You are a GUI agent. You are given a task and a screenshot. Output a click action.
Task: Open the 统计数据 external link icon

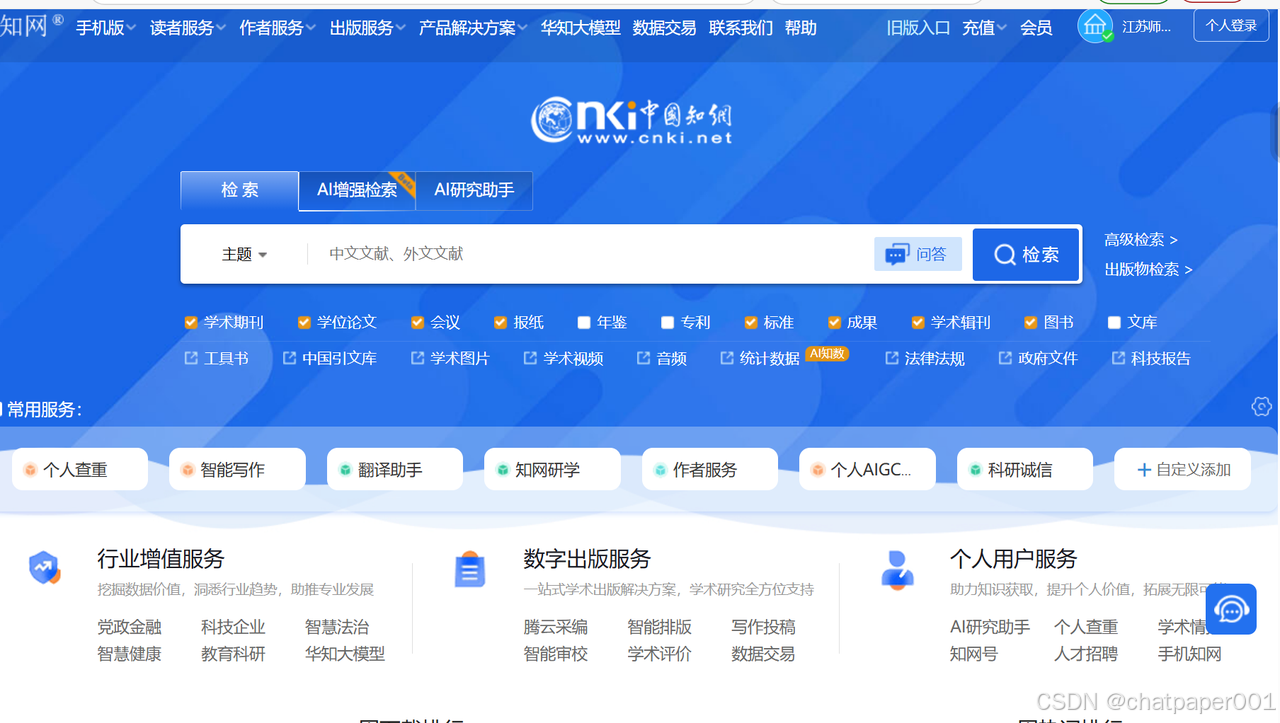727,358
